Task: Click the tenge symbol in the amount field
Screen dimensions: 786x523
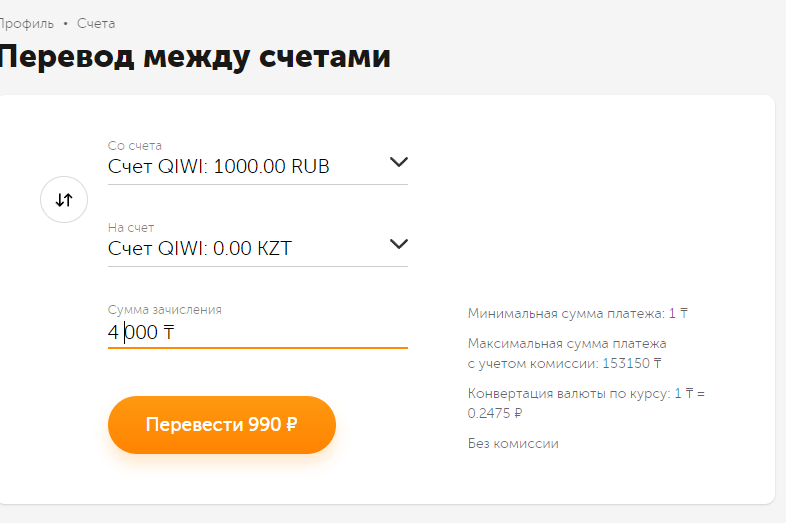Action: coord(169,332)
